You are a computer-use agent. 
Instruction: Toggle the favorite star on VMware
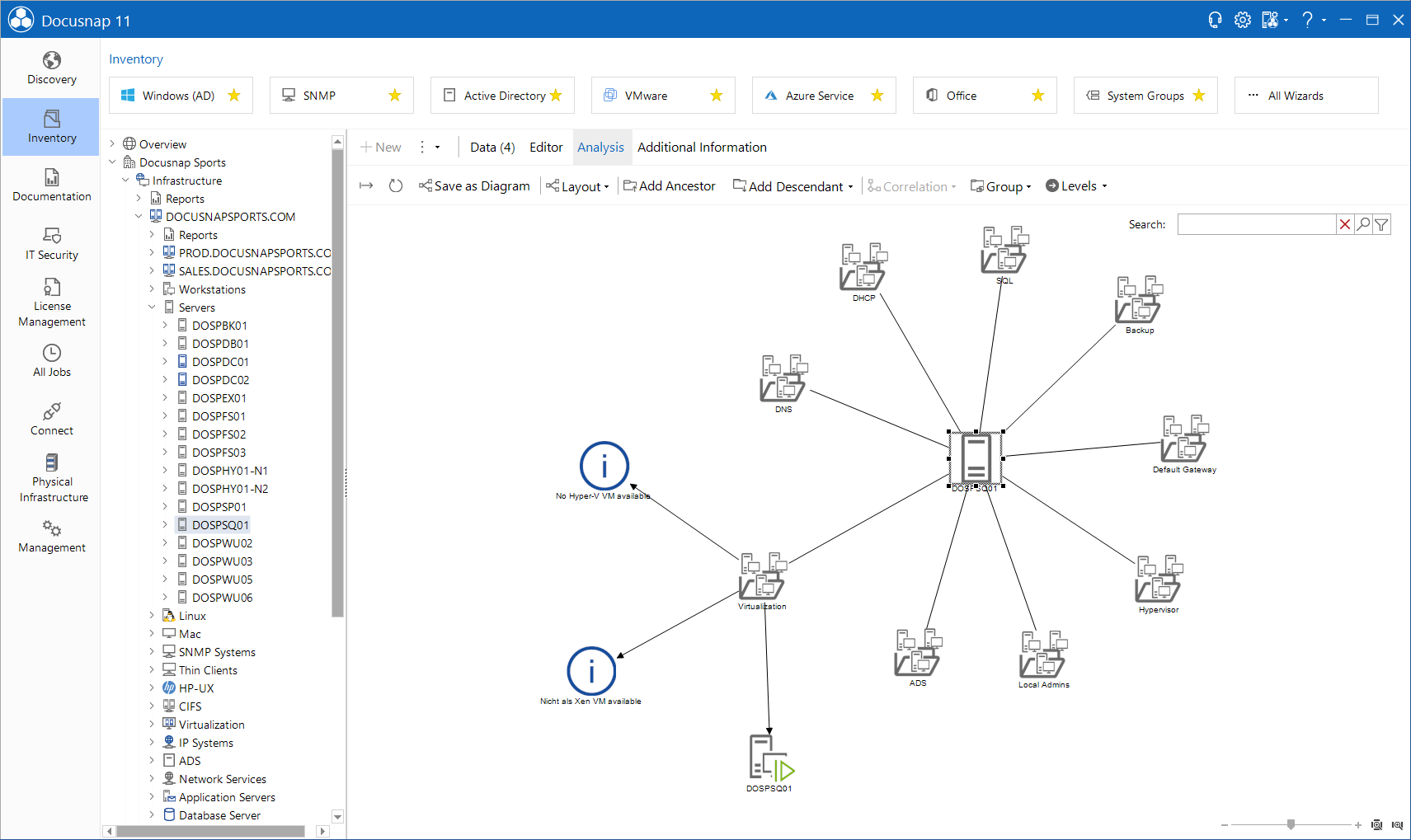click(717, 96)
